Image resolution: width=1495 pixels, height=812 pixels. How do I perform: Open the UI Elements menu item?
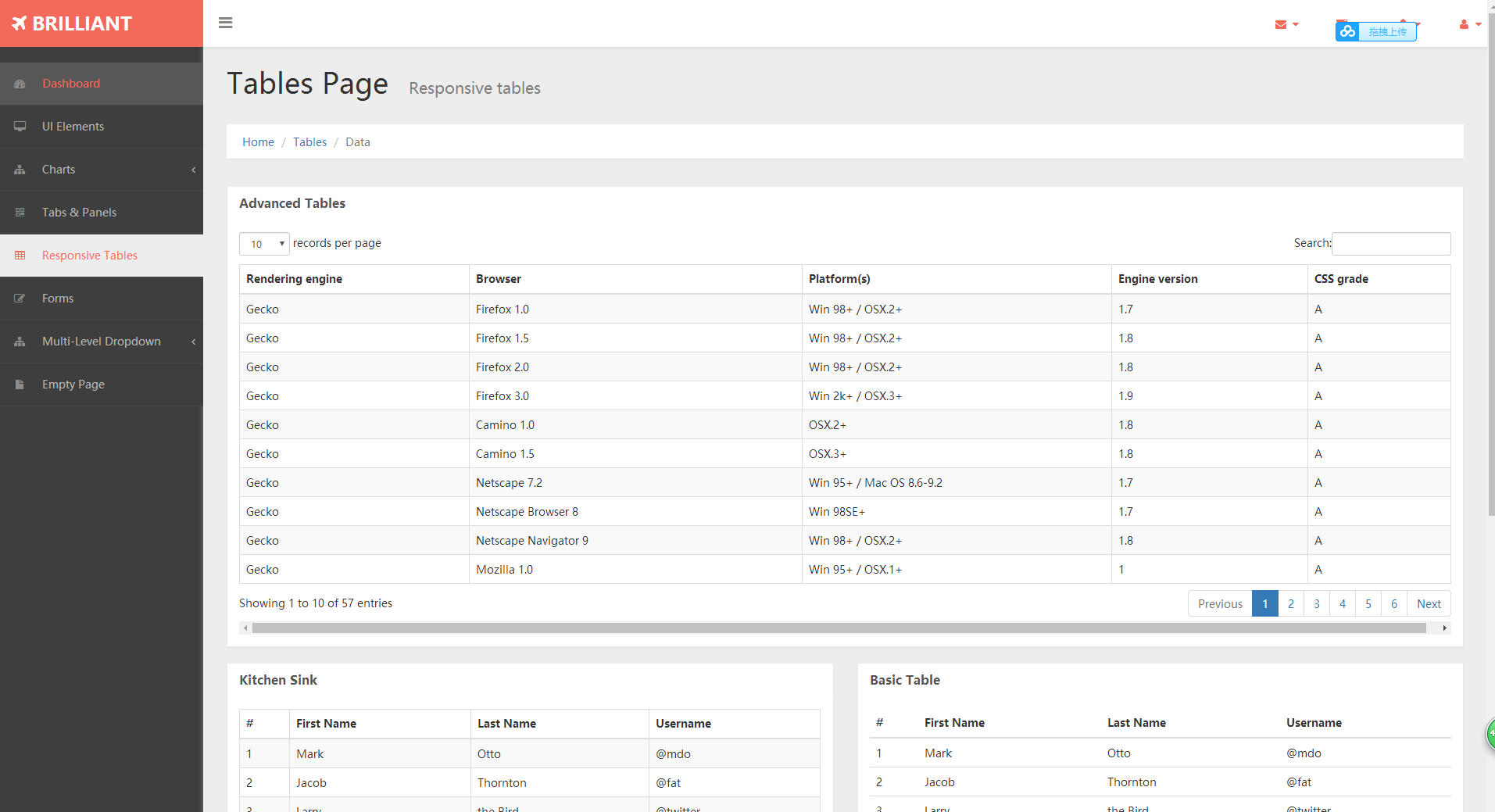tap(102, 127)
